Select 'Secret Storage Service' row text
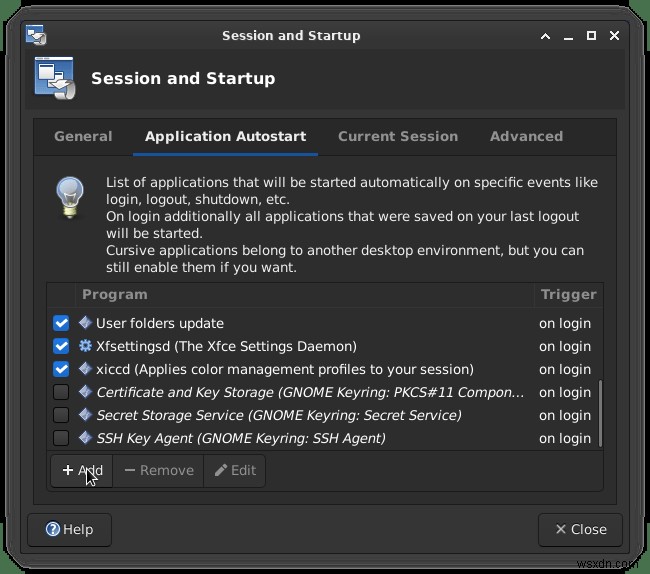The height and width of the screenshot is (574, 650). pyautogui.click(x=279, y=415)
